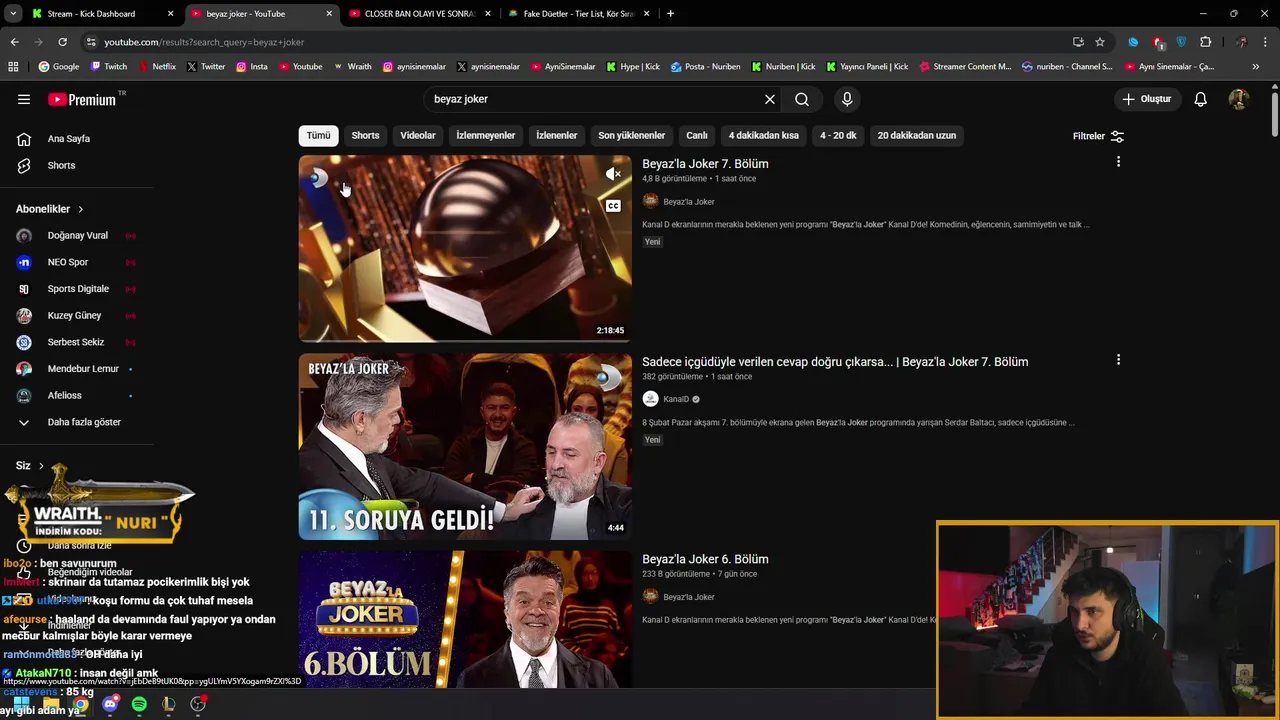Start voice search with microphone icon

pyautogui.click(x=847, y=99)
